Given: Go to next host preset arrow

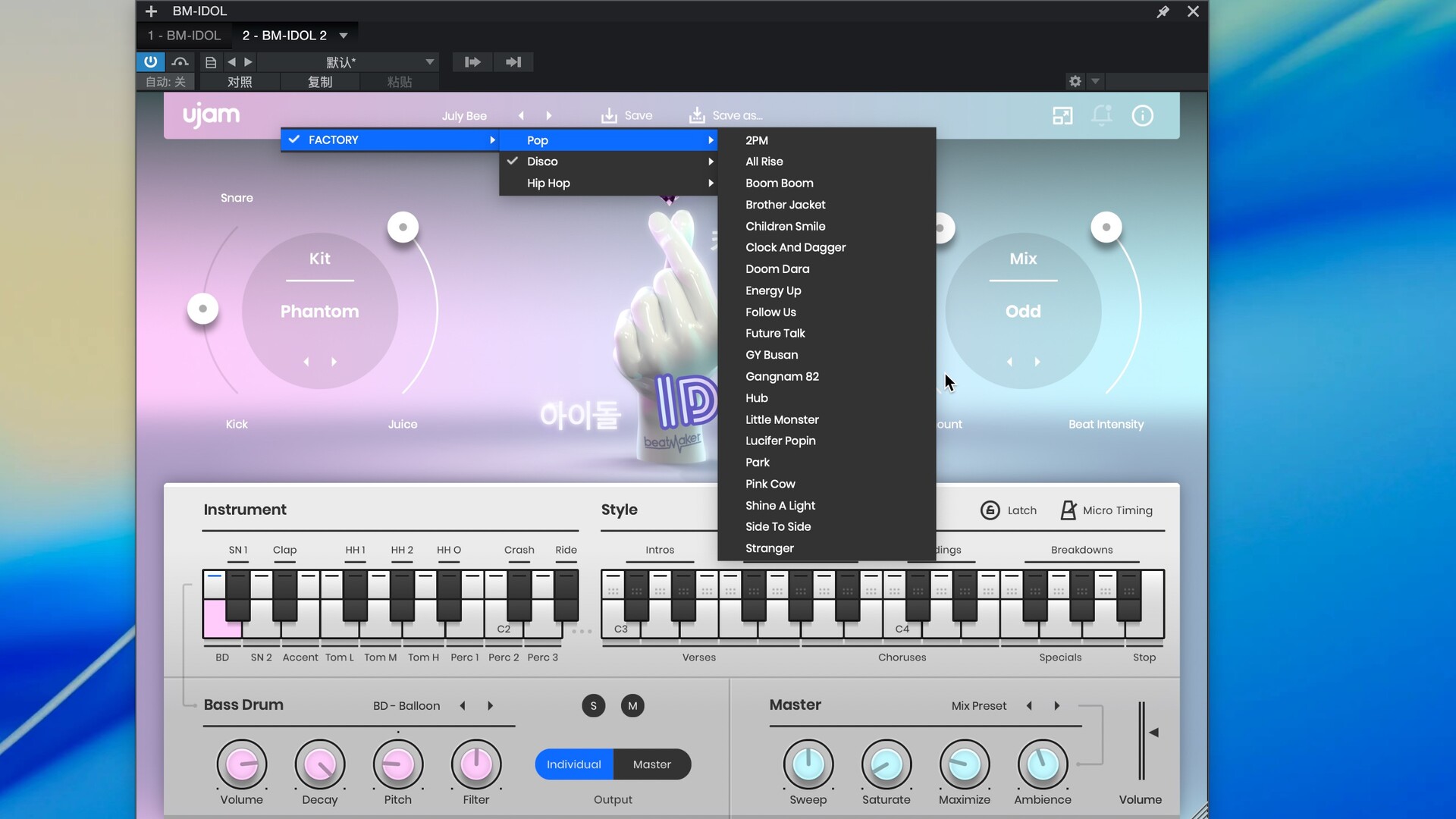Looking at the screenshot, I should [x=248, y=62].
